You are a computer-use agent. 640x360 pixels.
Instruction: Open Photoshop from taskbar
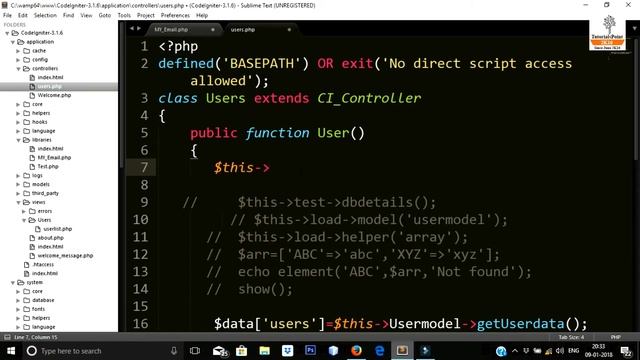pos(310,350)
